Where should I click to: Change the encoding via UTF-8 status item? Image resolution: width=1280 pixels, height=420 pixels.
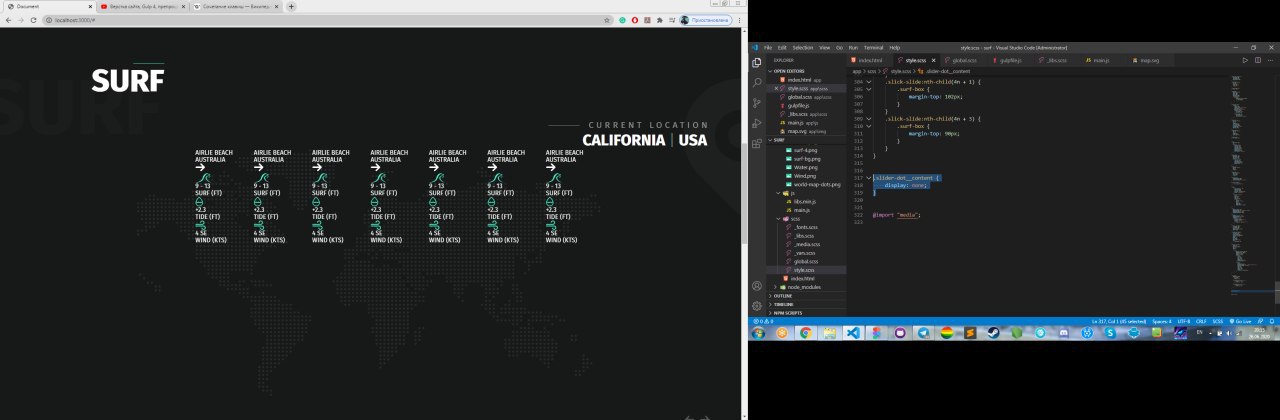(x=1183, y=321)
